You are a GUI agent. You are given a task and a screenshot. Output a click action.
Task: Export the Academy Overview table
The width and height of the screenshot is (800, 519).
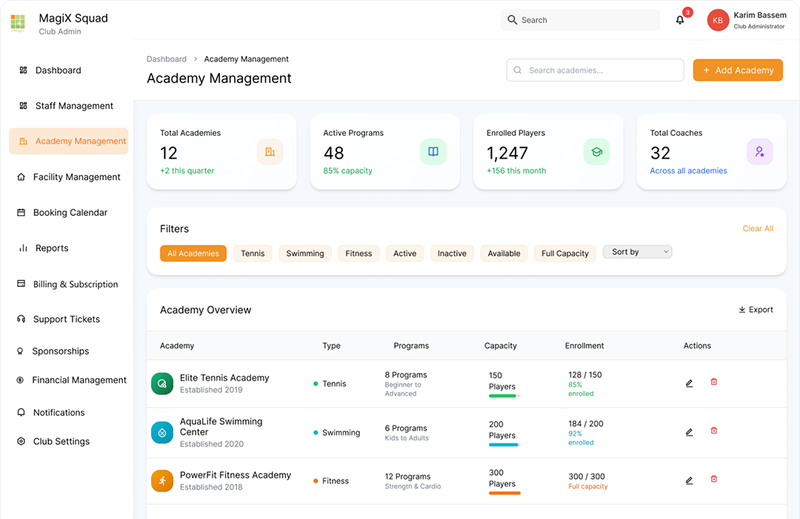756,310
